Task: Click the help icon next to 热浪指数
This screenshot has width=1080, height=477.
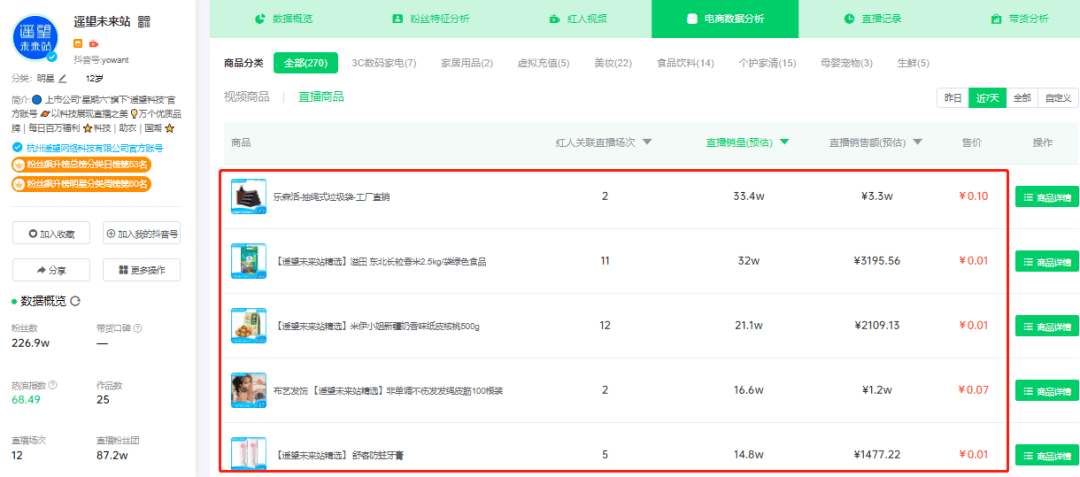Action: tap(53, 385)
